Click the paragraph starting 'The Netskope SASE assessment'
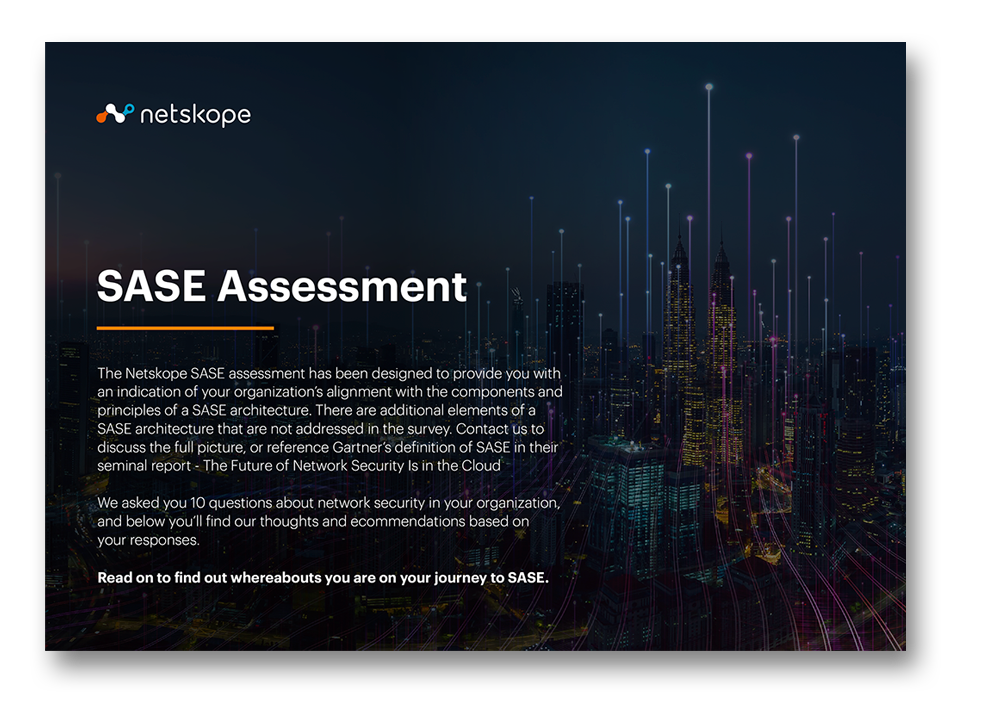1000x707 pixels. click(x=330, y=419)
